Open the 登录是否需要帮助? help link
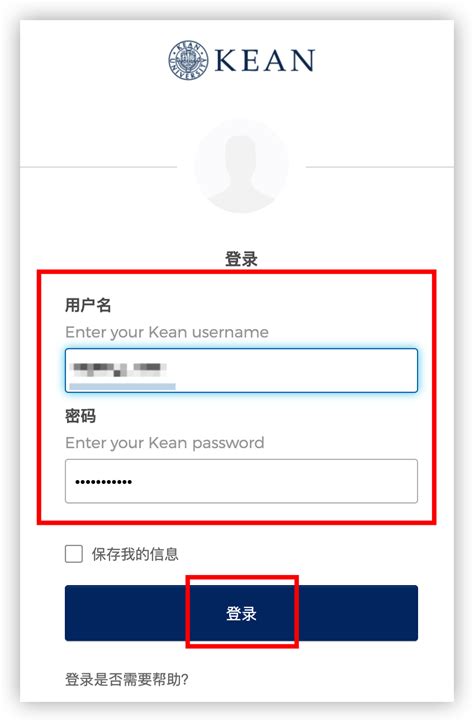Image resolution: width=474 pixels, height=722 pixels. (x=127, y=680)
